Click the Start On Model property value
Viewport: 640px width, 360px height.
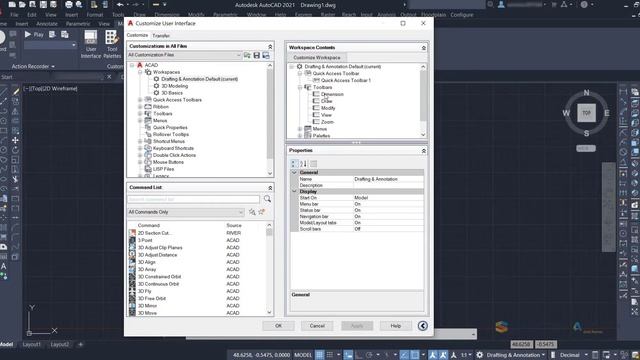(x=388, y=198)
